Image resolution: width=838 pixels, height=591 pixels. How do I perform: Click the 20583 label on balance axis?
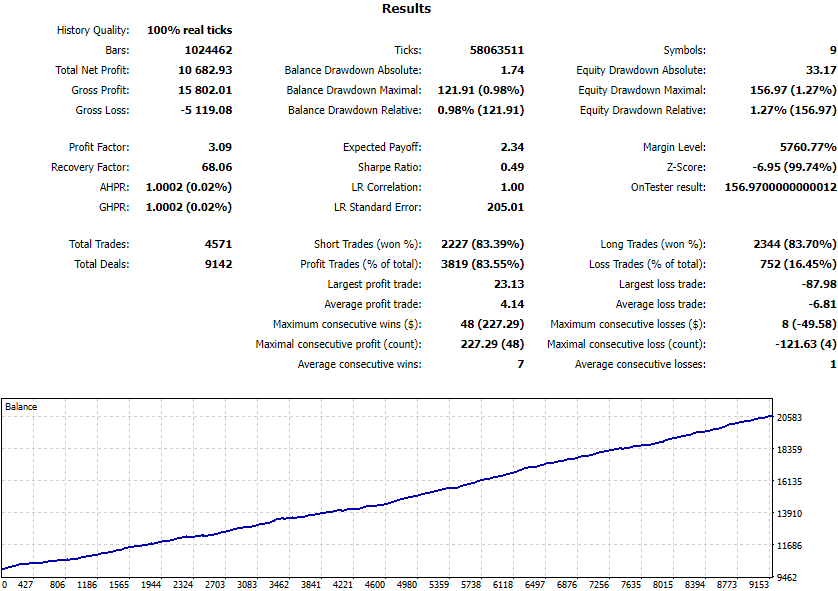(789, 417)
